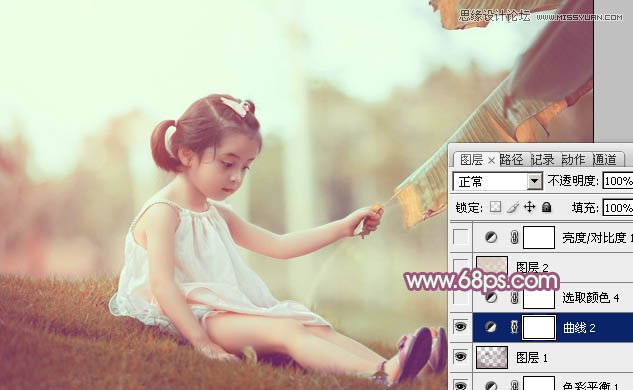Screen dimensions: 633x390
Task: Select the 色彩平衡 1 mask thumbnail
Action: click(539, 383)
